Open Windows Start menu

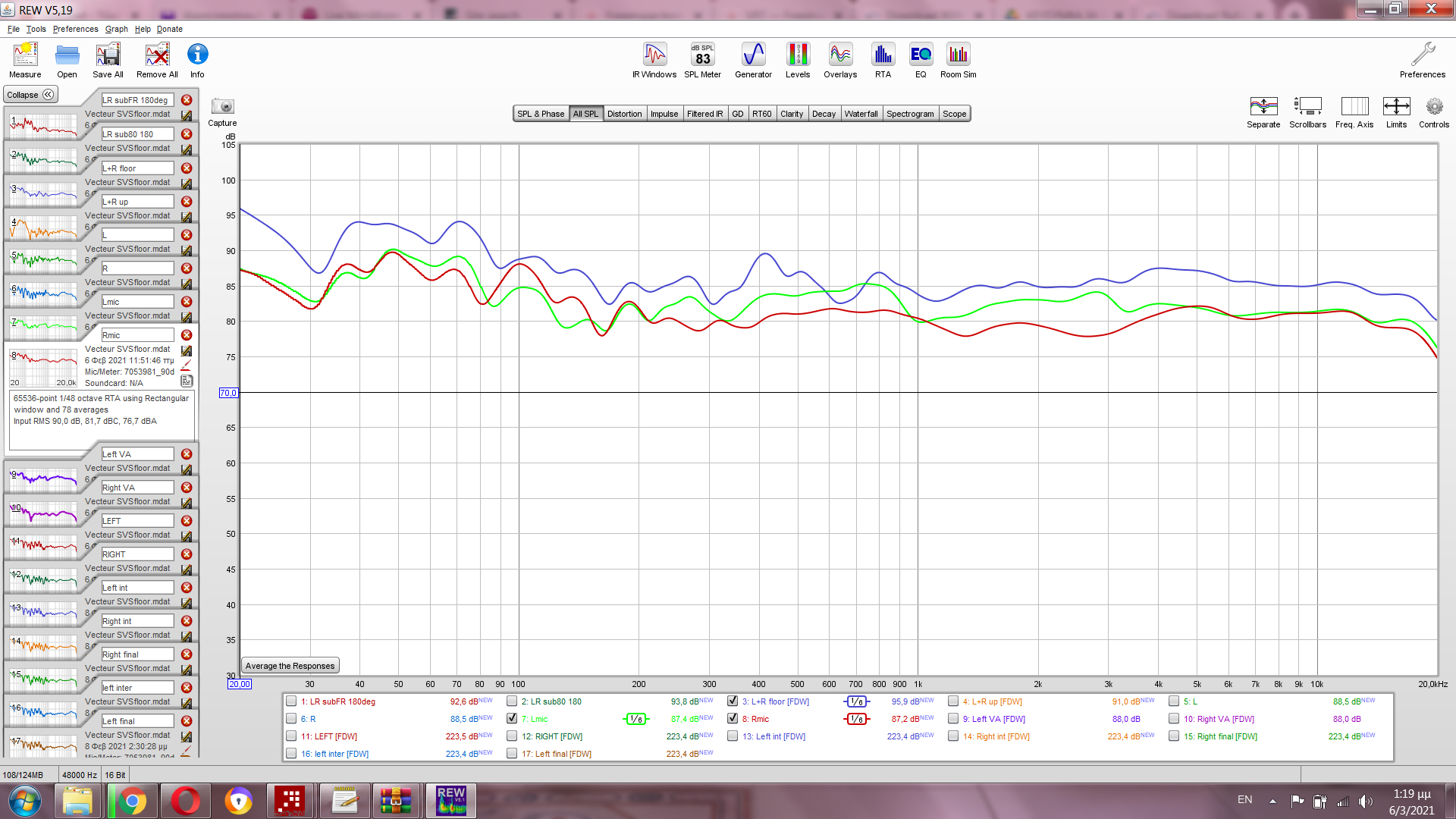tap(25, 801)
